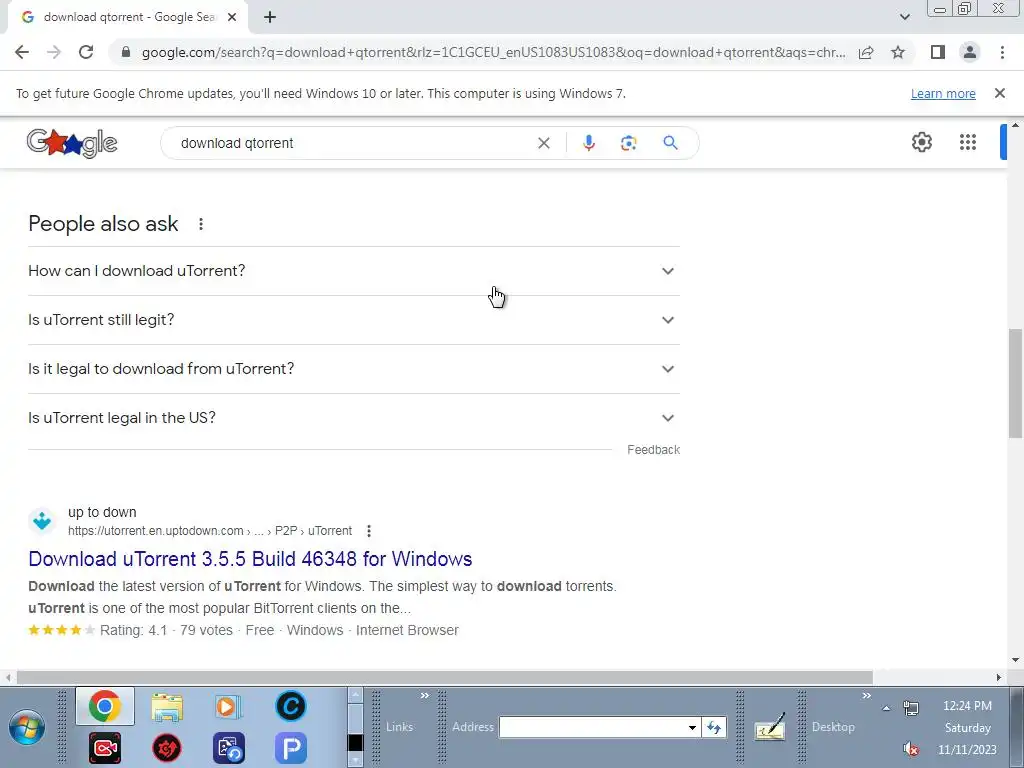
Task: Open Google quick settings gear
Action: click(x=921, y=142)
